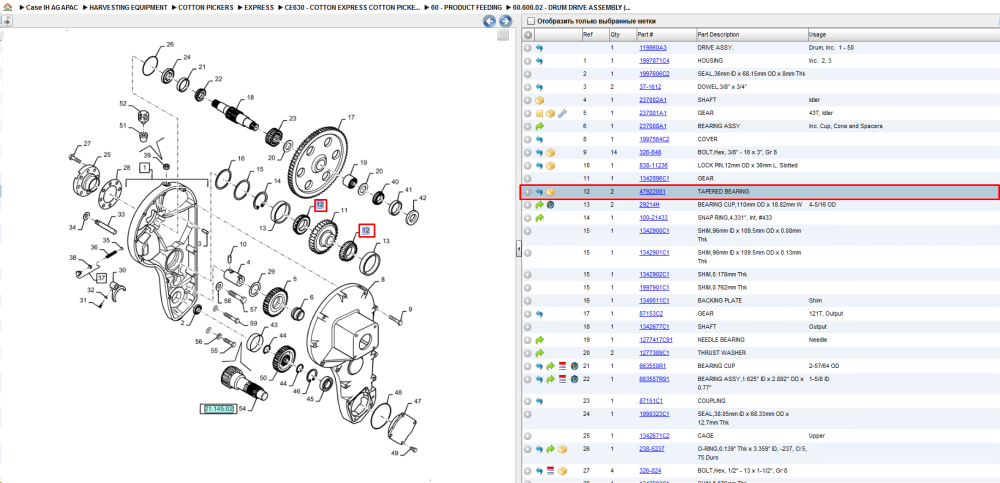
Task: Click the note icon in GEAR 43T row
Action: 540,113
